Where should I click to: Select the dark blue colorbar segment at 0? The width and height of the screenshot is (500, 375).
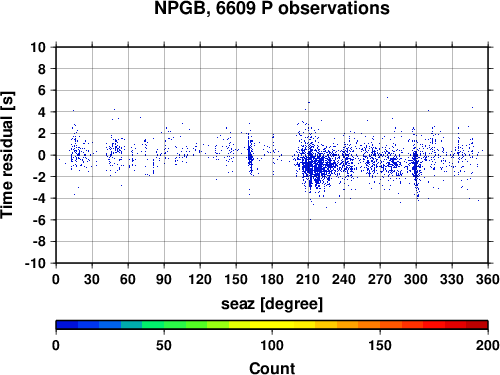coord(67,325)
